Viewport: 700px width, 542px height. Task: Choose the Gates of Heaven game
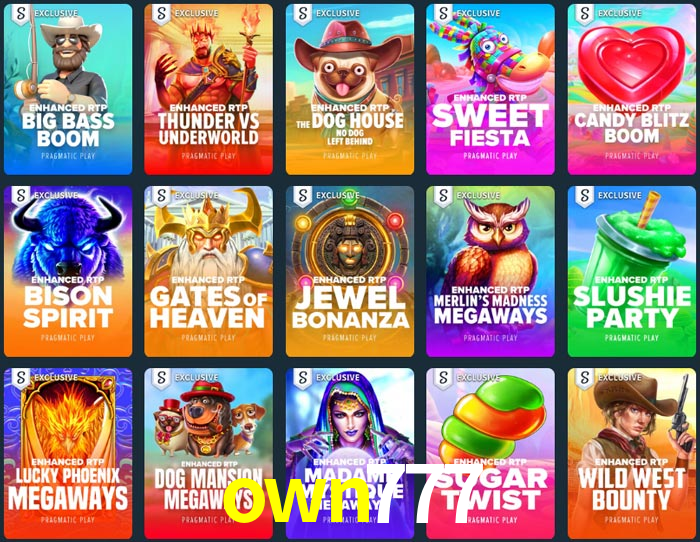point(208,271)
